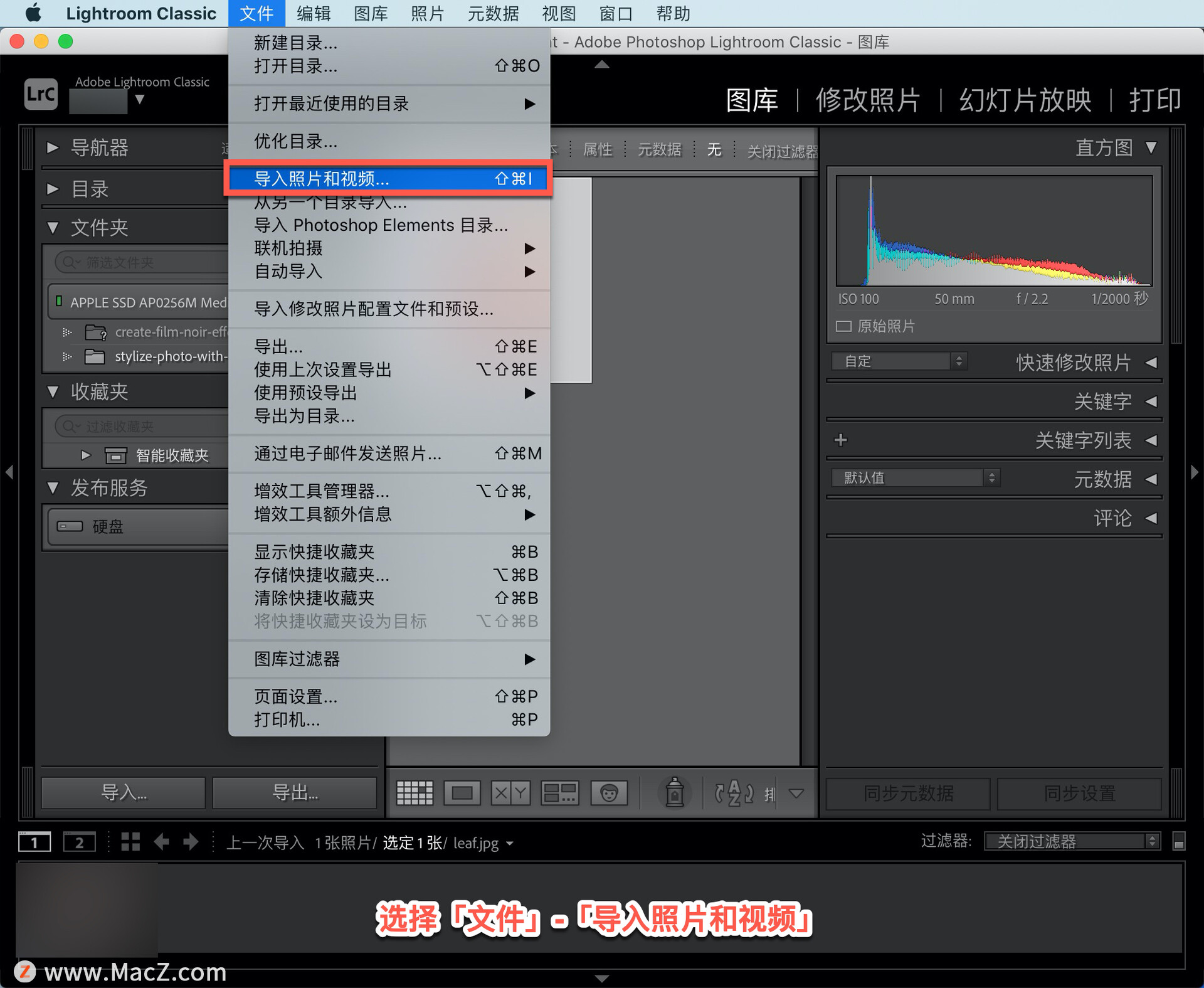Expand the 快速修改照片 panel
Viewport: 1204px width, 988px height.
point(1151,363)
